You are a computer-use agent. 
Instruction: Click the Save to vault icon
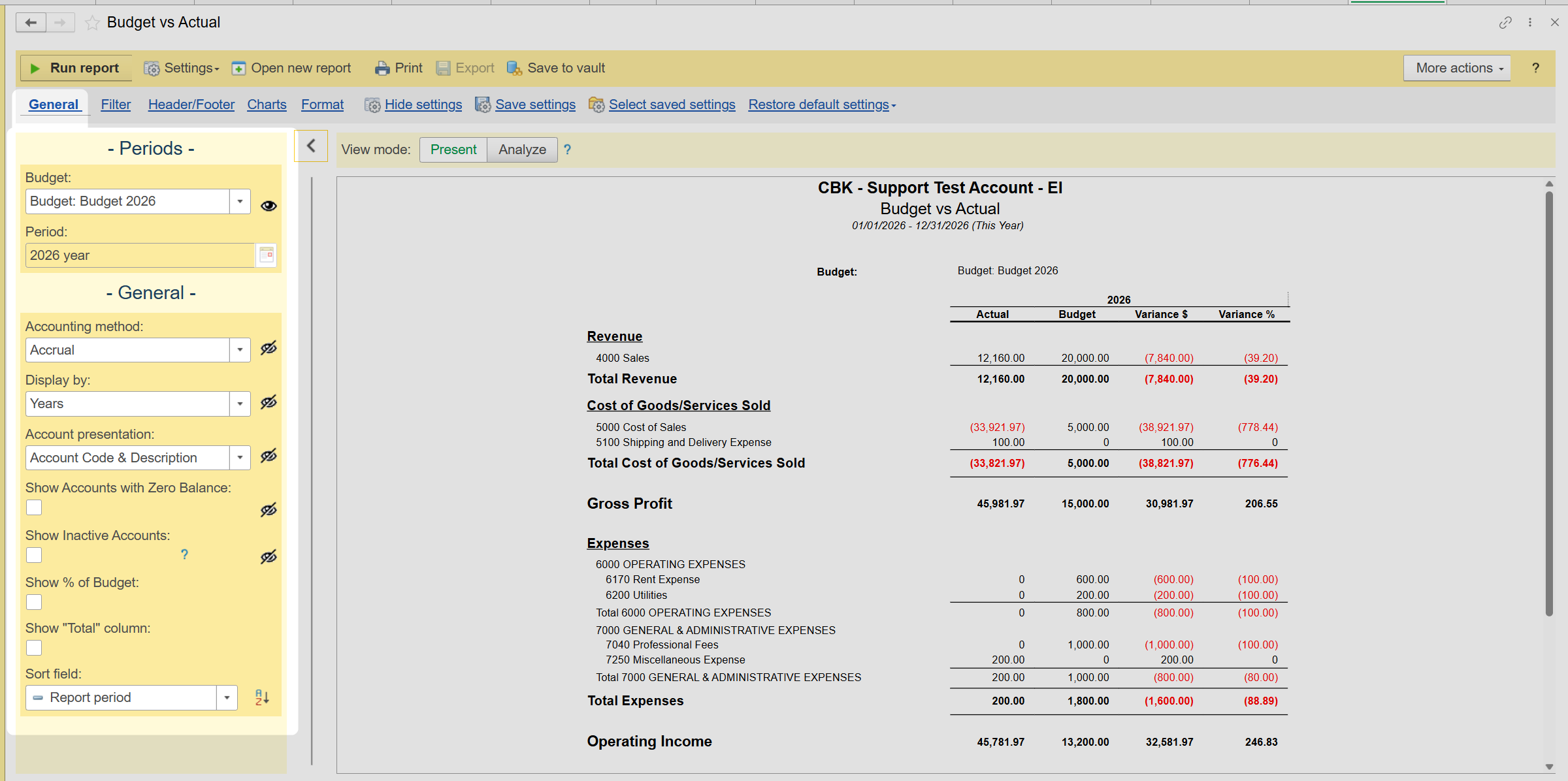pyautogui.click(x=514, y=69)
